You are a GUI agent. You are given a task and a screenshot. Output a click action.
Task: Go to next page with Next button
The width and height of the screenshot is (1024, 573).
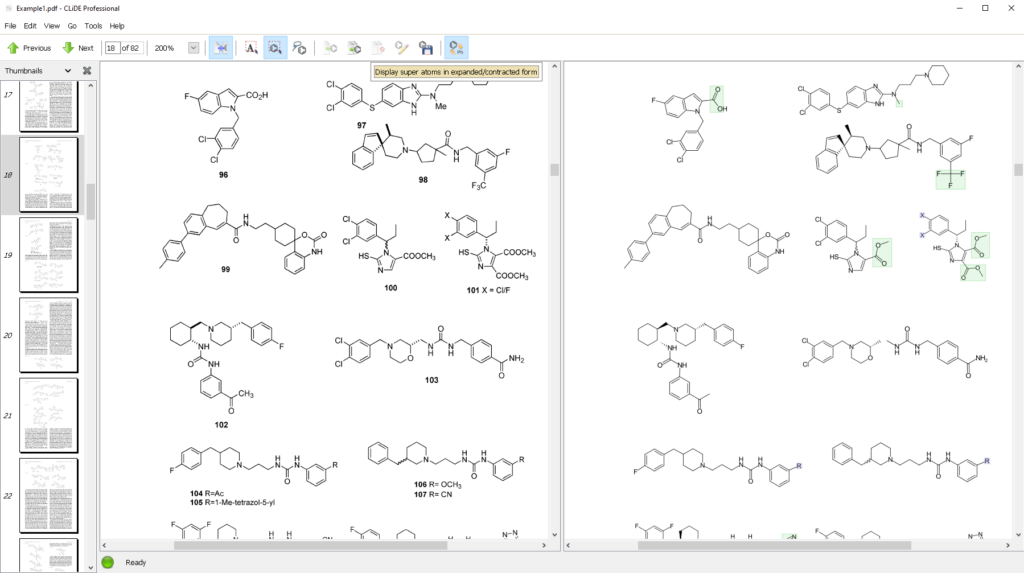click(x=78, y=48)
